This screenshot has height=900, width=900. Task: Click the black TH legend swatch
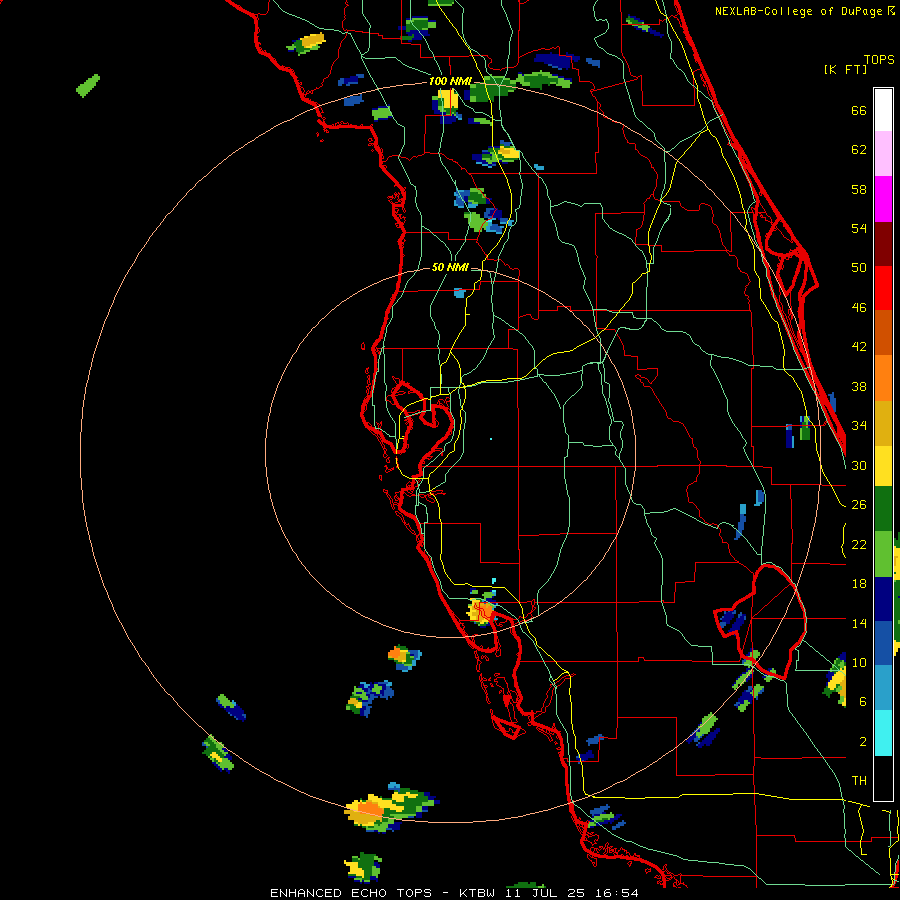pos(883,778)
